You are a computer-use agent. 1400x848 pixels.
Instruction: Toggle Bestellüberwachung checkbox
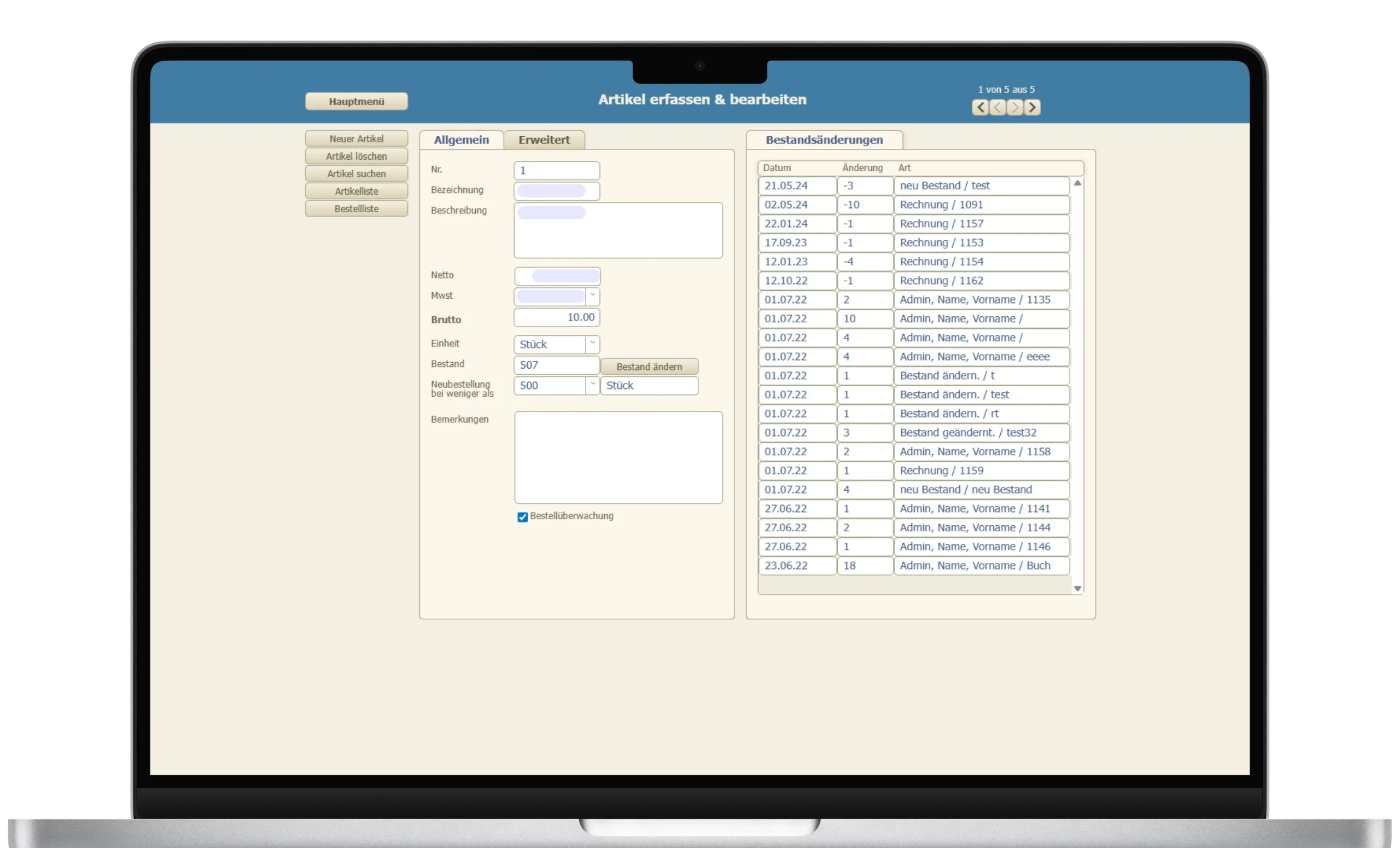(x=522, y=516)
